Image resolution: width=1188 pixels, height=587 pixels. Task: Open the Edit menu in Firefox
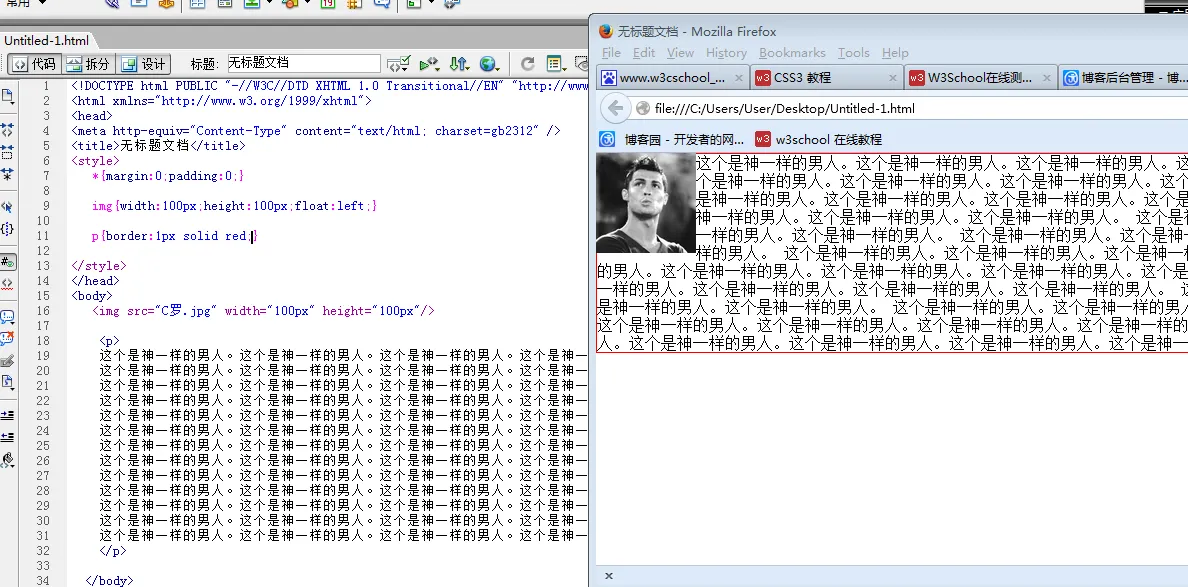tap(644, 52)
